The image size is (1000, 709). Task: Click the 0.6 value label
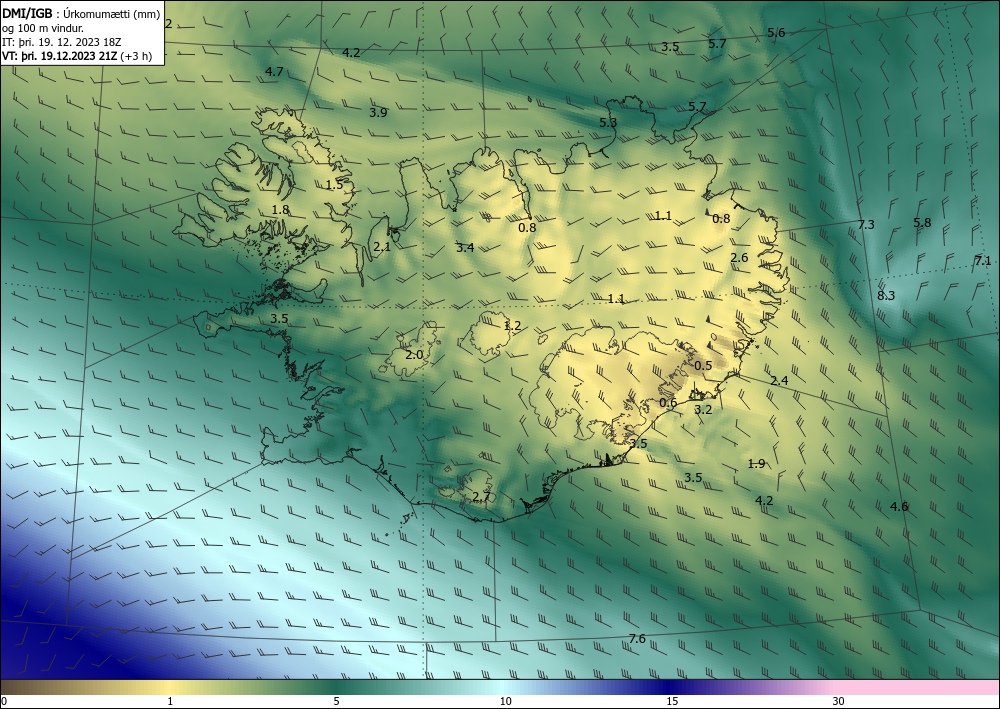pos(668,402)
